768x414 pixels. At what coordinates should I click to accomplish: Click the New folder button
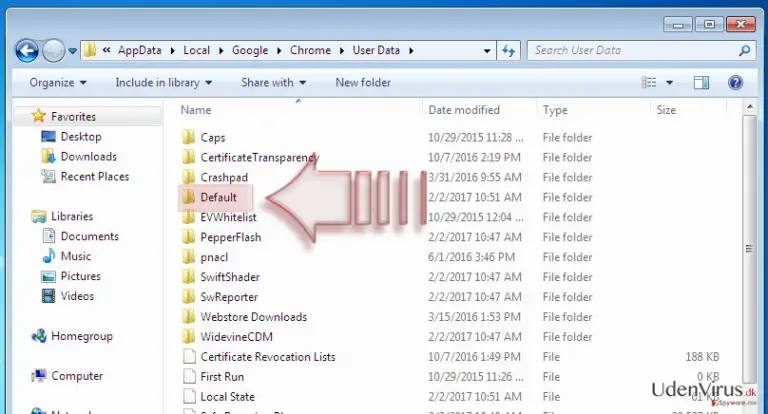pyautogui.click(x=363, y=82)
